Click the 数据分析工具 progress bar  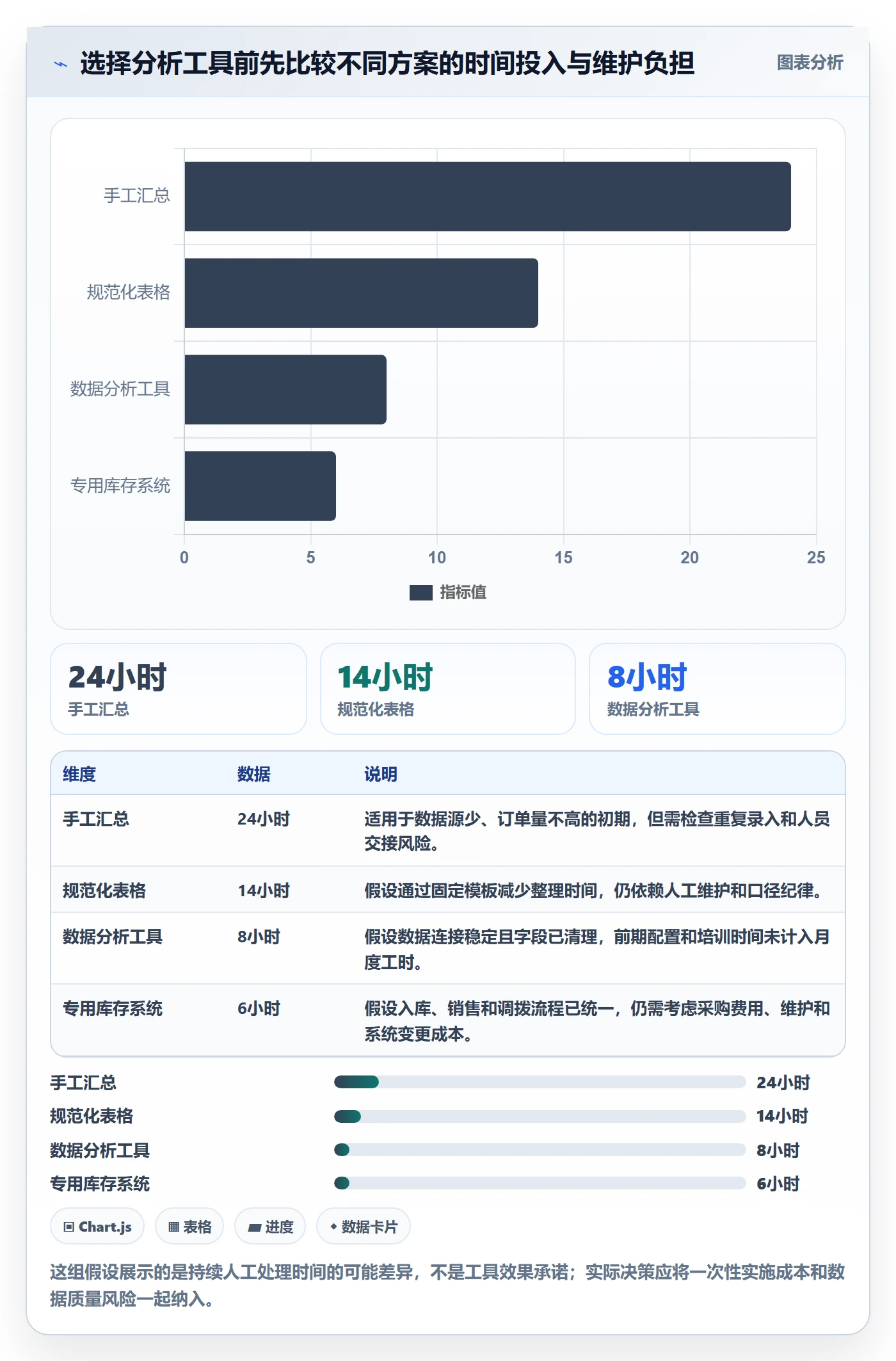point(540,1150)
